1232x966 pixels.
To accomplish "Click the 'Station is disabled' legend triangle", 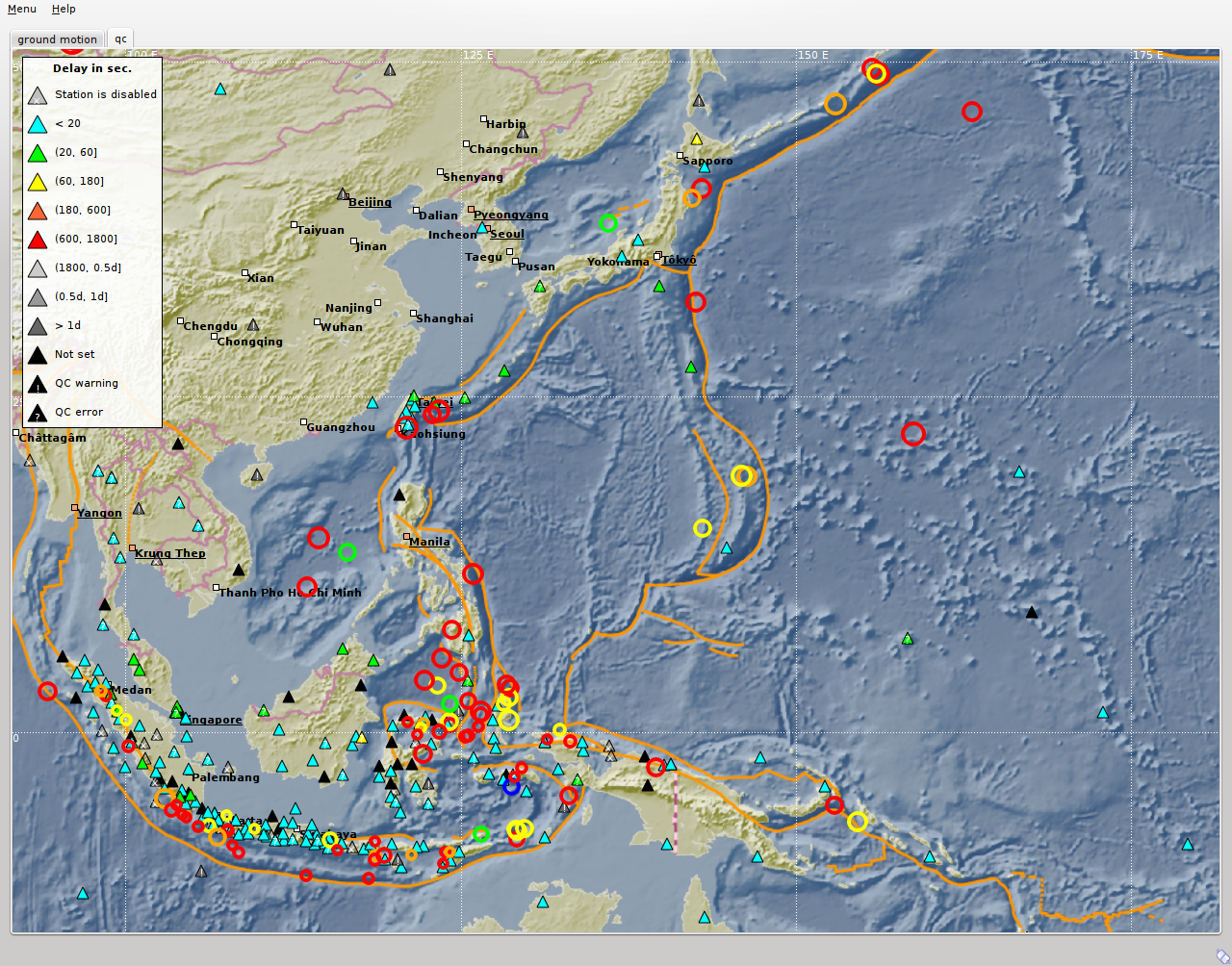I will 38,95.
